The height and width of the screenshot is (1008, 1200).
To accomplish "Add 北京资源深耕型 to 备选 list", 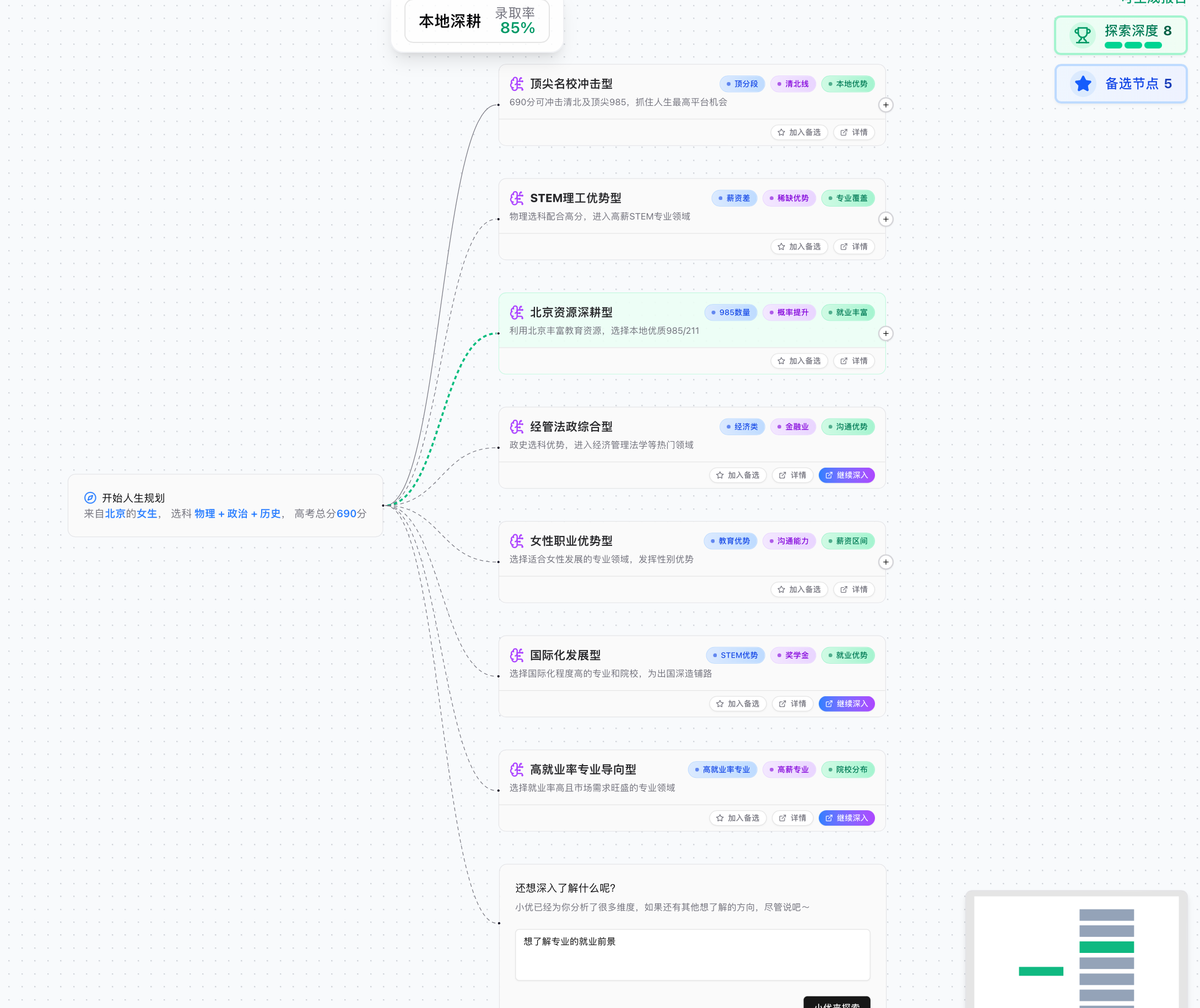I will coord(799,361).
